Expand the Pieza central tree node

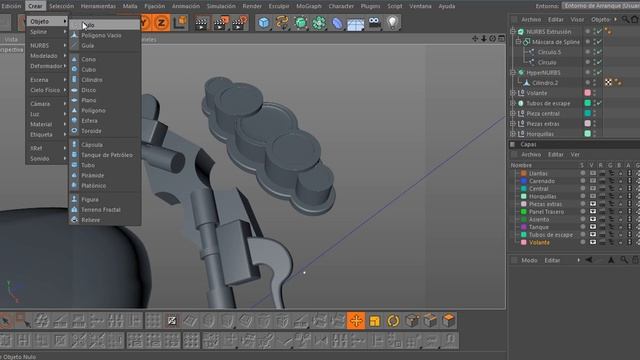[x=513, y=113]
